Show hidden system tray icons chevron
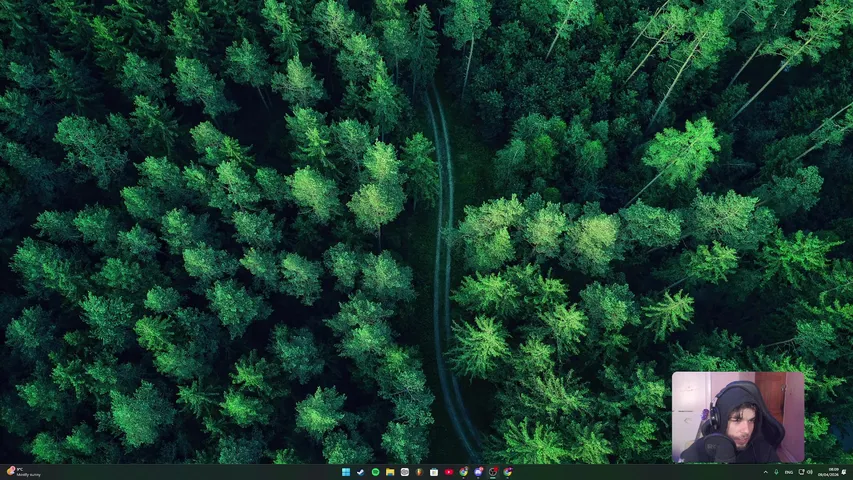This screenshot has height=480, width=853. 766,472
